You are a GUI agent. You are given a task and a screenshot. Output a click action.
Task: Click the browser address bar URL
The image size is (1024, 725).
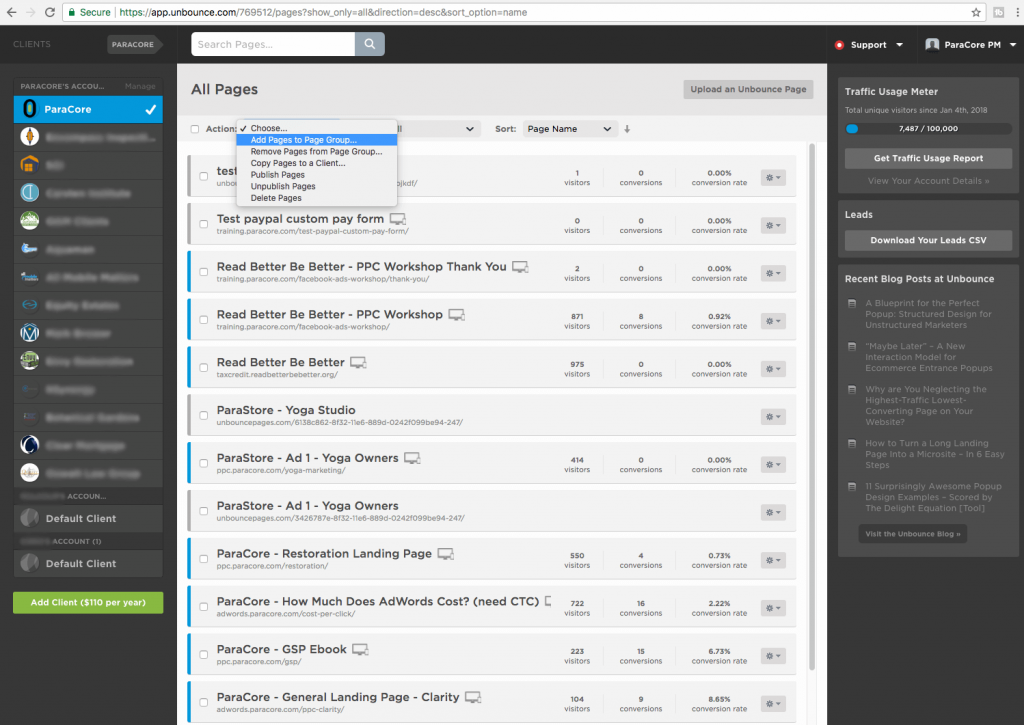[323, 12]
